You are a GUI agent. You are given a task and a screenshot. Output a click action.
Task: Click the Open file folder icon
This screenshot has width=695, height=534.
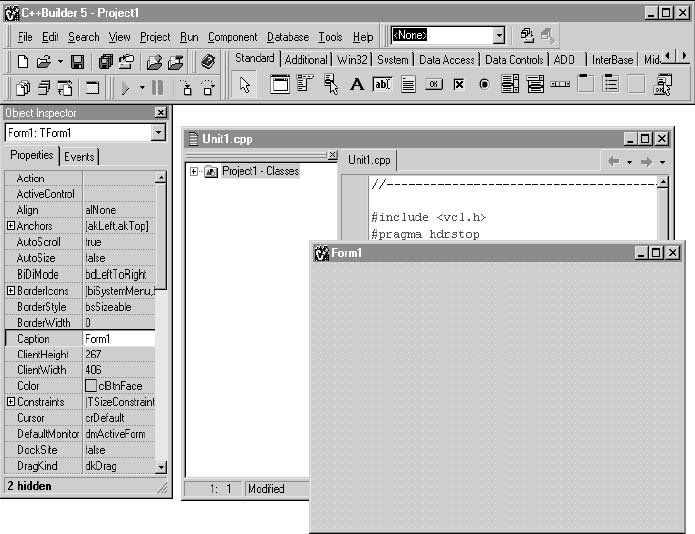tap(44, 62)
